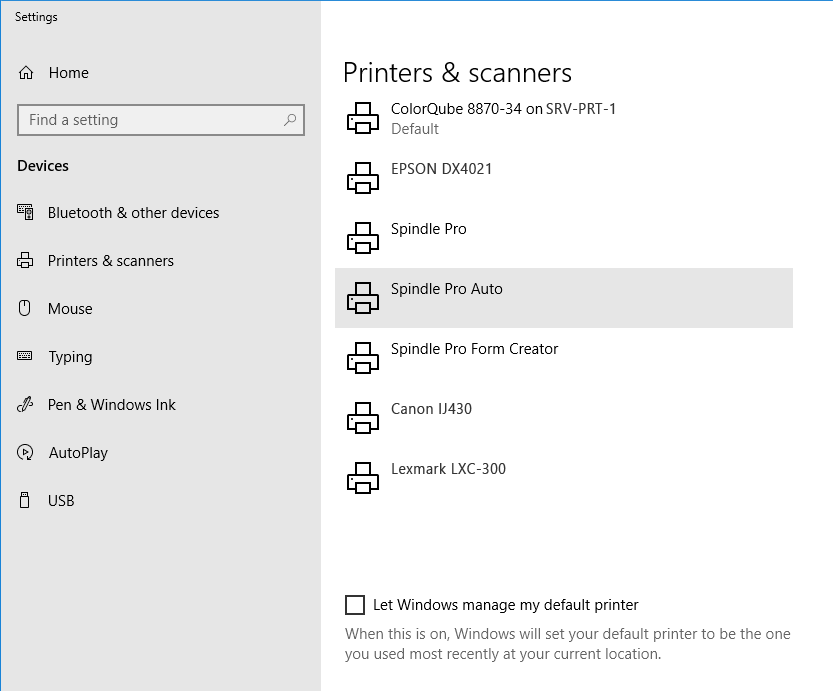Go to Home in Settings

[69, 73]
